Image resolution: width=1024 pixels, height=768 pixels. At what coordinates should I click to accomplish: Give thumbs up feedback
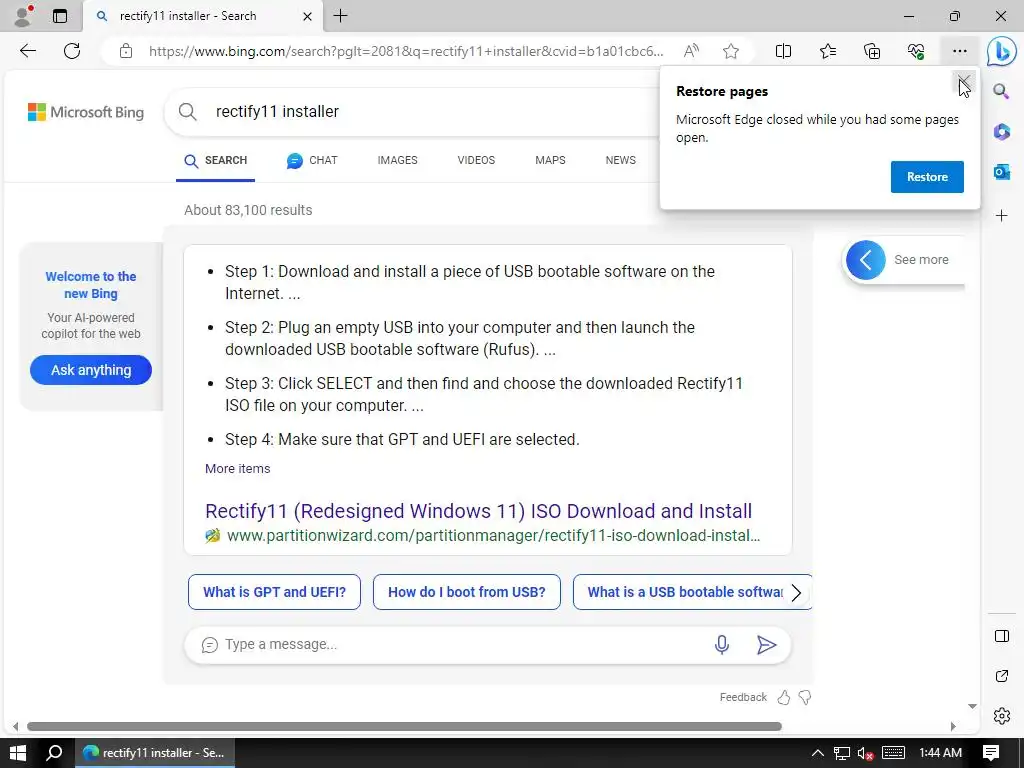[784, 697]
